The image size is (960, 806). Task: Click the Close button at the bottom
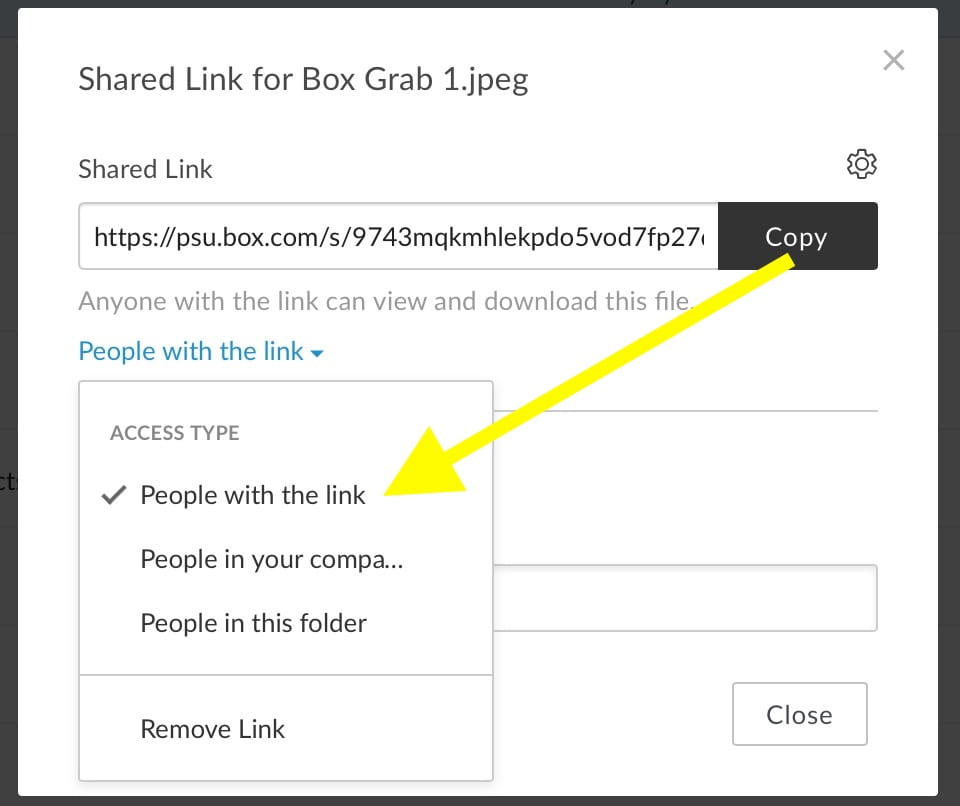click(x=799, y=714)
